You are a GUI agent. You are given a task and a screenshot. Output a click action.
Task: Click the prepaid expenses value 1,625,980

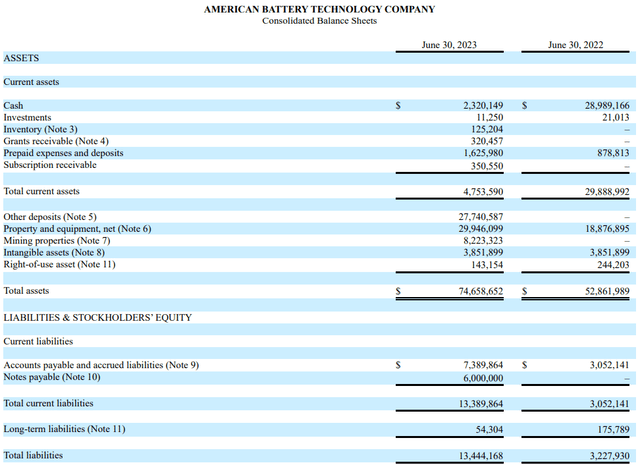(483, 153)
